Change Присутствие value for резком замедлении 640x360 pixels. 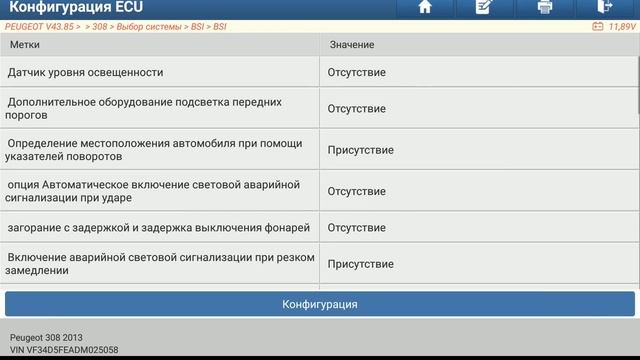(360, 264)
